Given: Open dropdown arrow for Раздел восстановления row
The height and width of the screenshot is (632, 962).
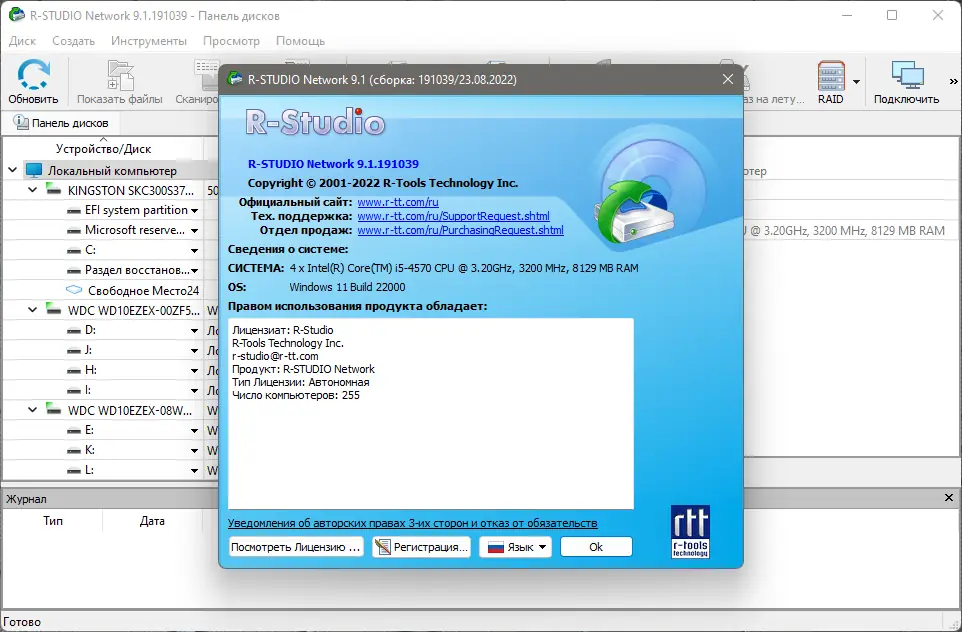Looking at the screenshot, I should click(x=194, y=271).
